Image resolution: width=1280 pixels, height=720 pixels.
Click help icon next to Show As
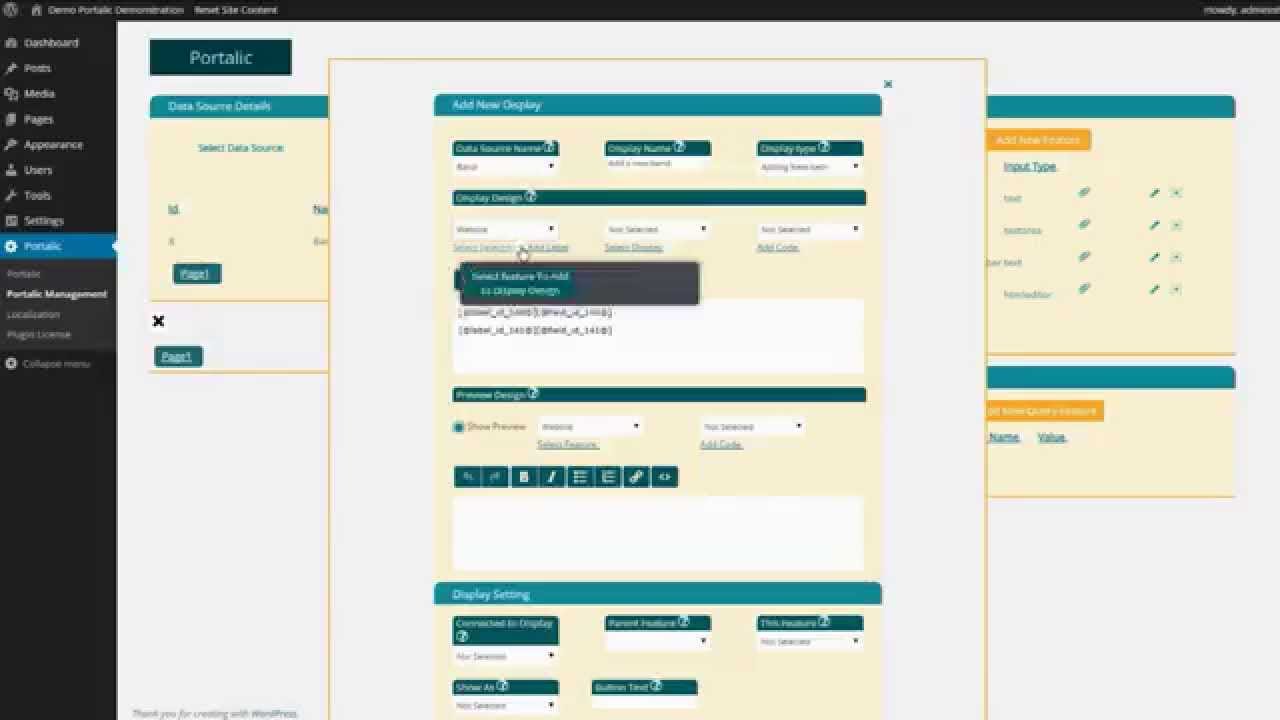coord(503,686)
